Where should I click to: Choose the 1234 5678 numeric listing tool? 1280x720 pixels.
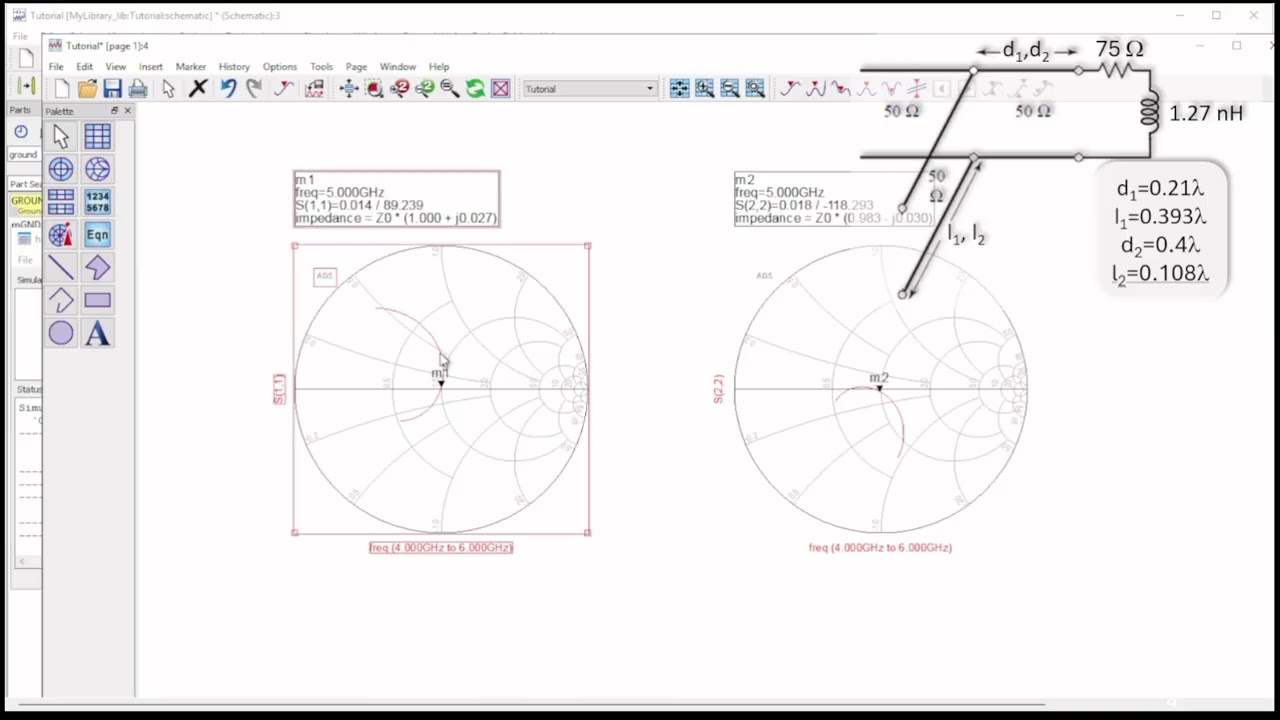[97, 202]
